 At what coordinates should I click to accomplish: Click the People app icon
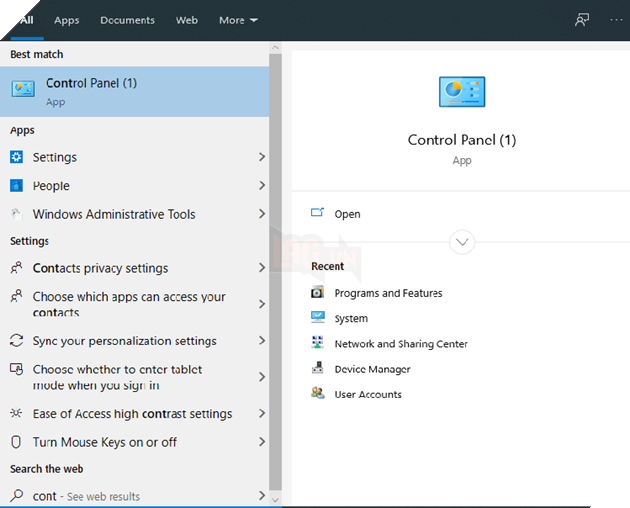click(x=16, y=186)
